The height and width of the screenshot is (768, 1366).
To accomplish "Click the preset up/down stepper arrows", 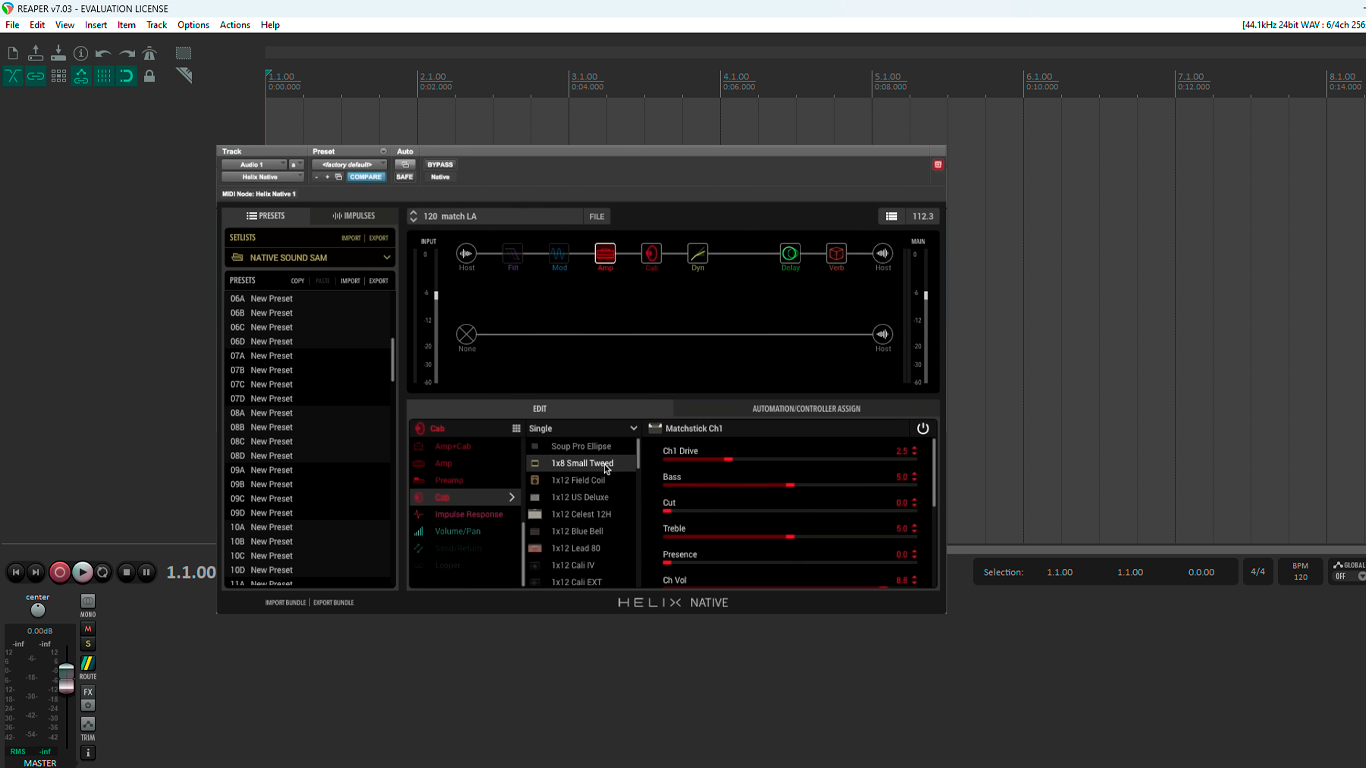I will tap(414, 216).
